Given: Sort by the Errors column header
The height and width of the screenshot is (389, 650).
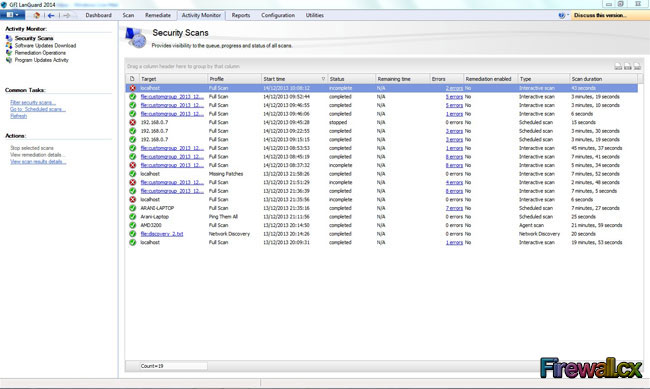Looking at the screenshot, I should 446,79.
